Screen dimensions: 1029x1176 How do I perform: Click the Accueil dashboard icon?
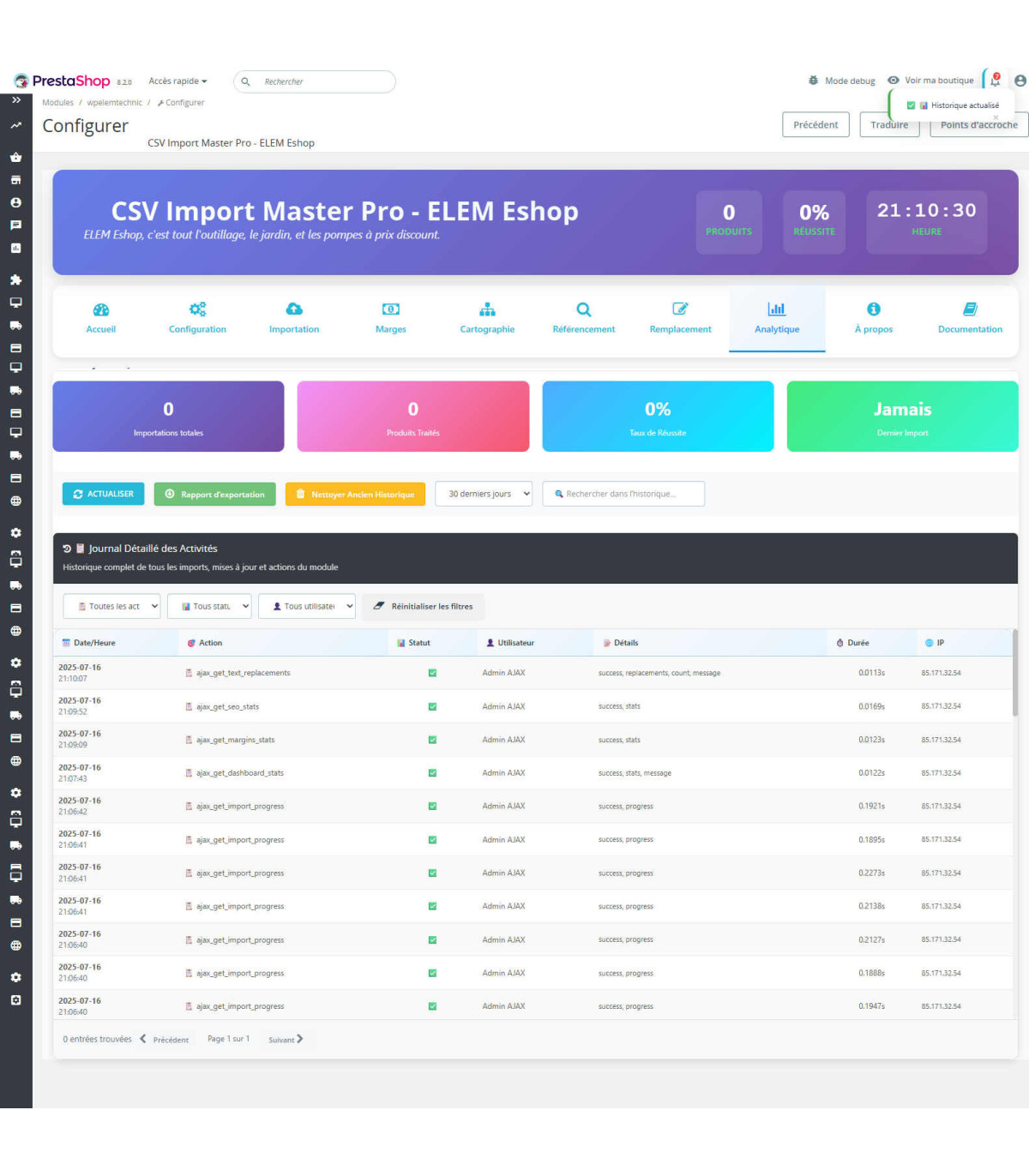100,309
